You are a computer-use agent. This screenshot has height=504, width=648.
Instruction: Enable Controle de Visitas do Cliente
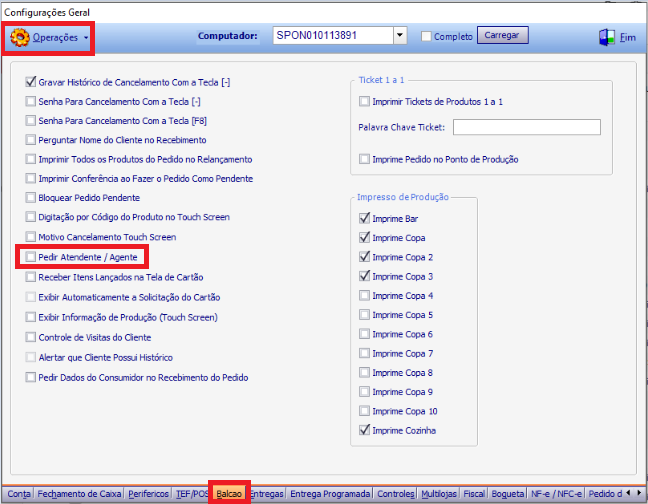click(31, 337)
